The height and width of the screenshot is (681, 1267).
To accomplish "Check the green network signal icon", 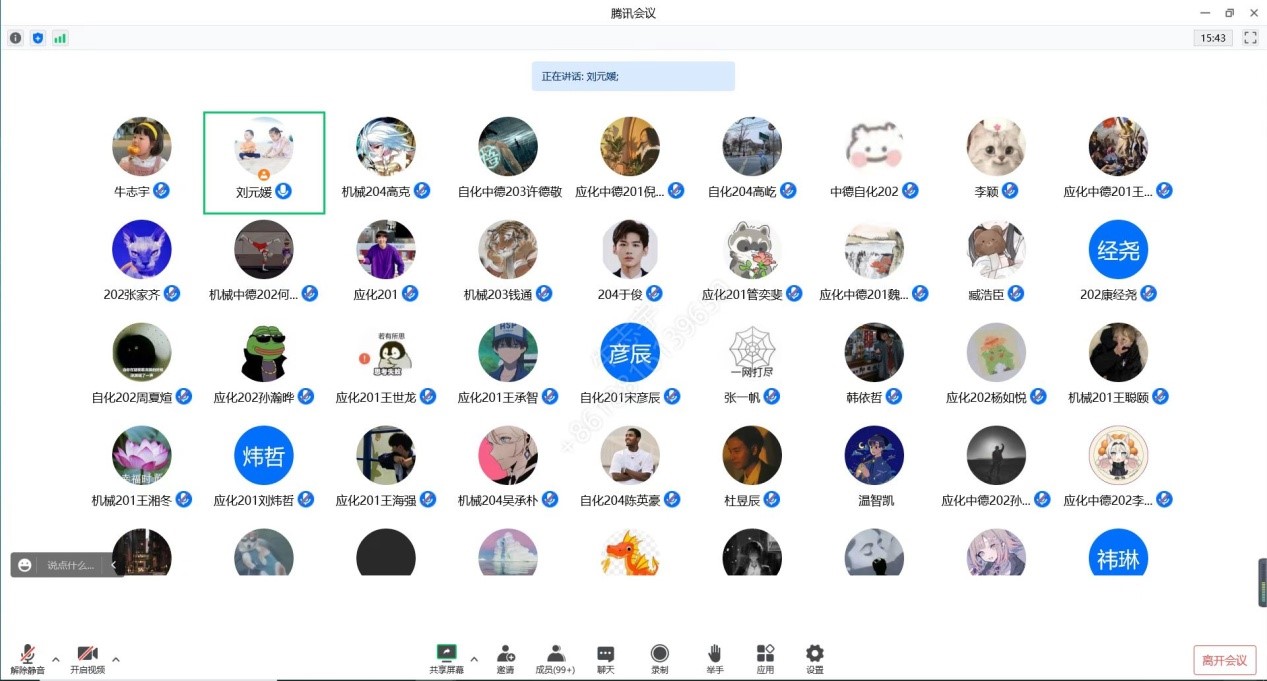I will click(x=60, y=38).
